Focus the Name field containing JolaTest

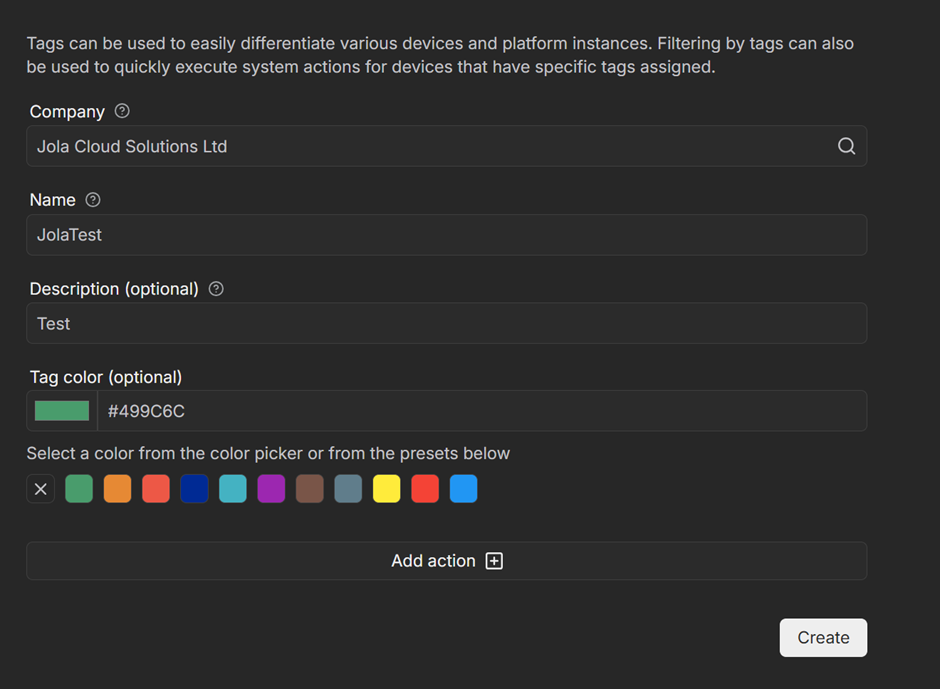point(446,235)
